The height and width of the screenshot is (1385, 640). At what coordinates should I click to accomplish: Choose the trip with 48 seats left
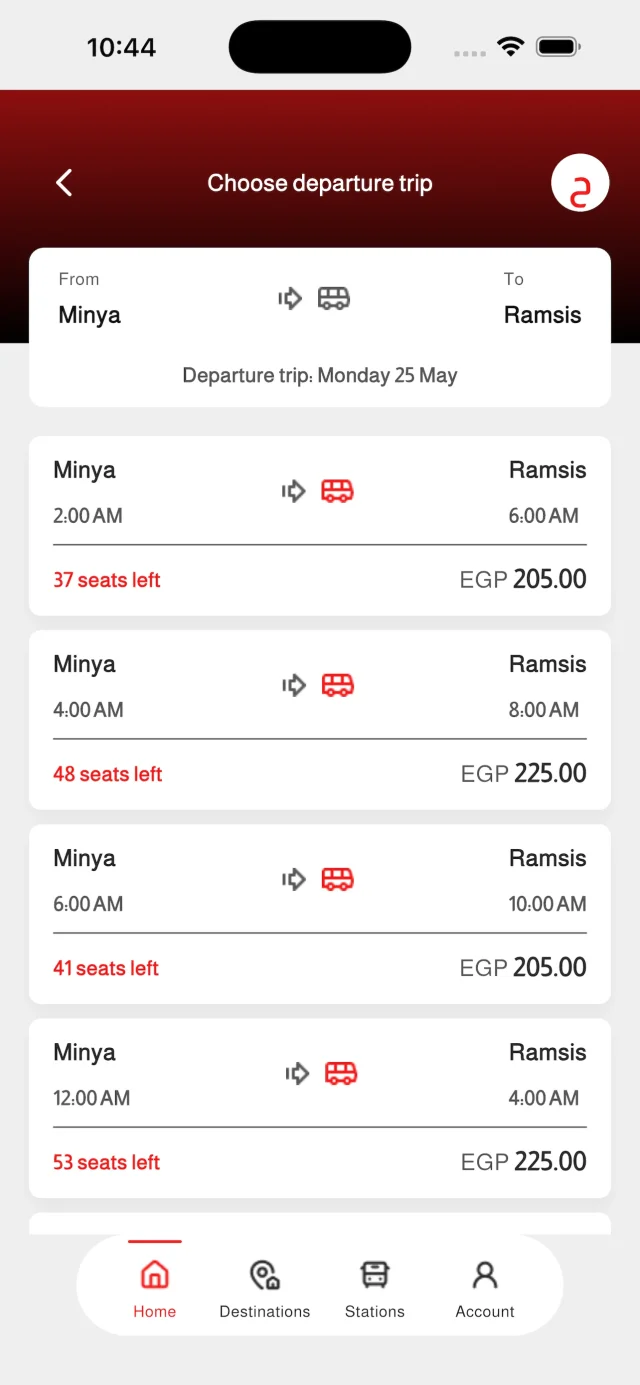coord(320,720)
